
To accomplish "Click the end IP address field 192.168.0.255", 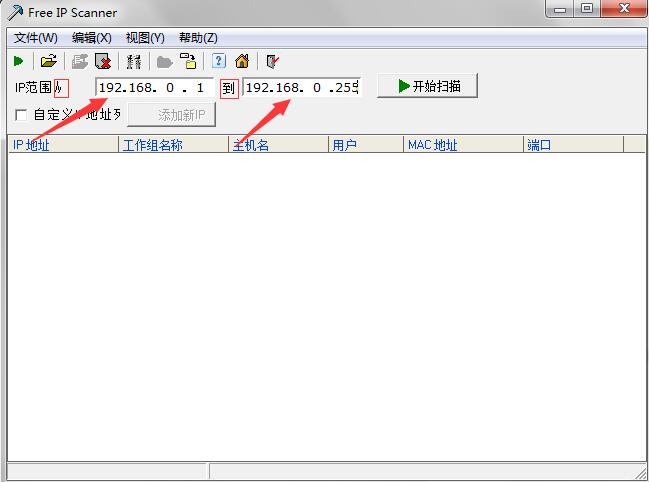I will tap(300, 87).
